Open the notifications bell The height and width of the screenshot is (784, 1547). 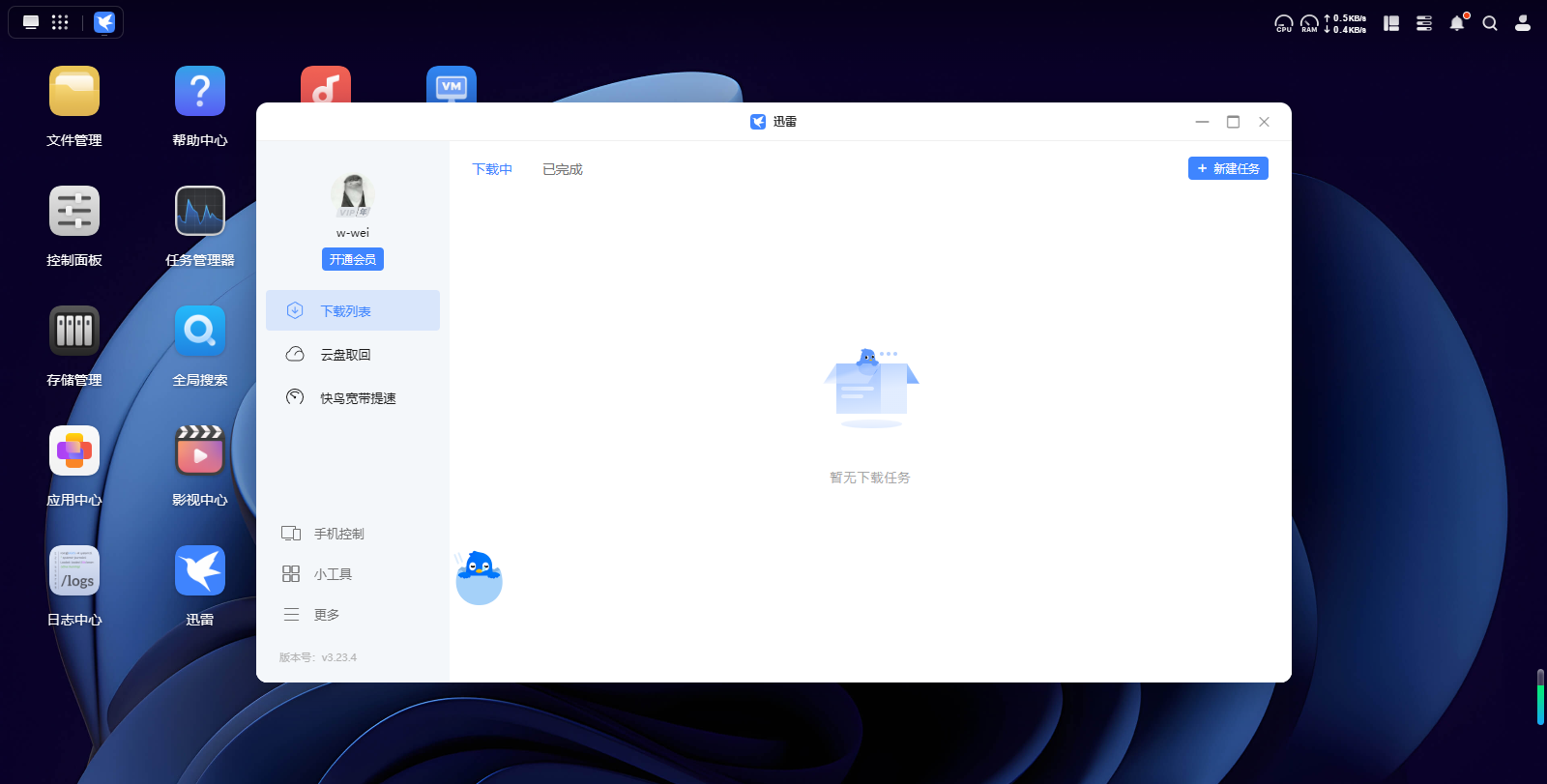coord(1457,23)
